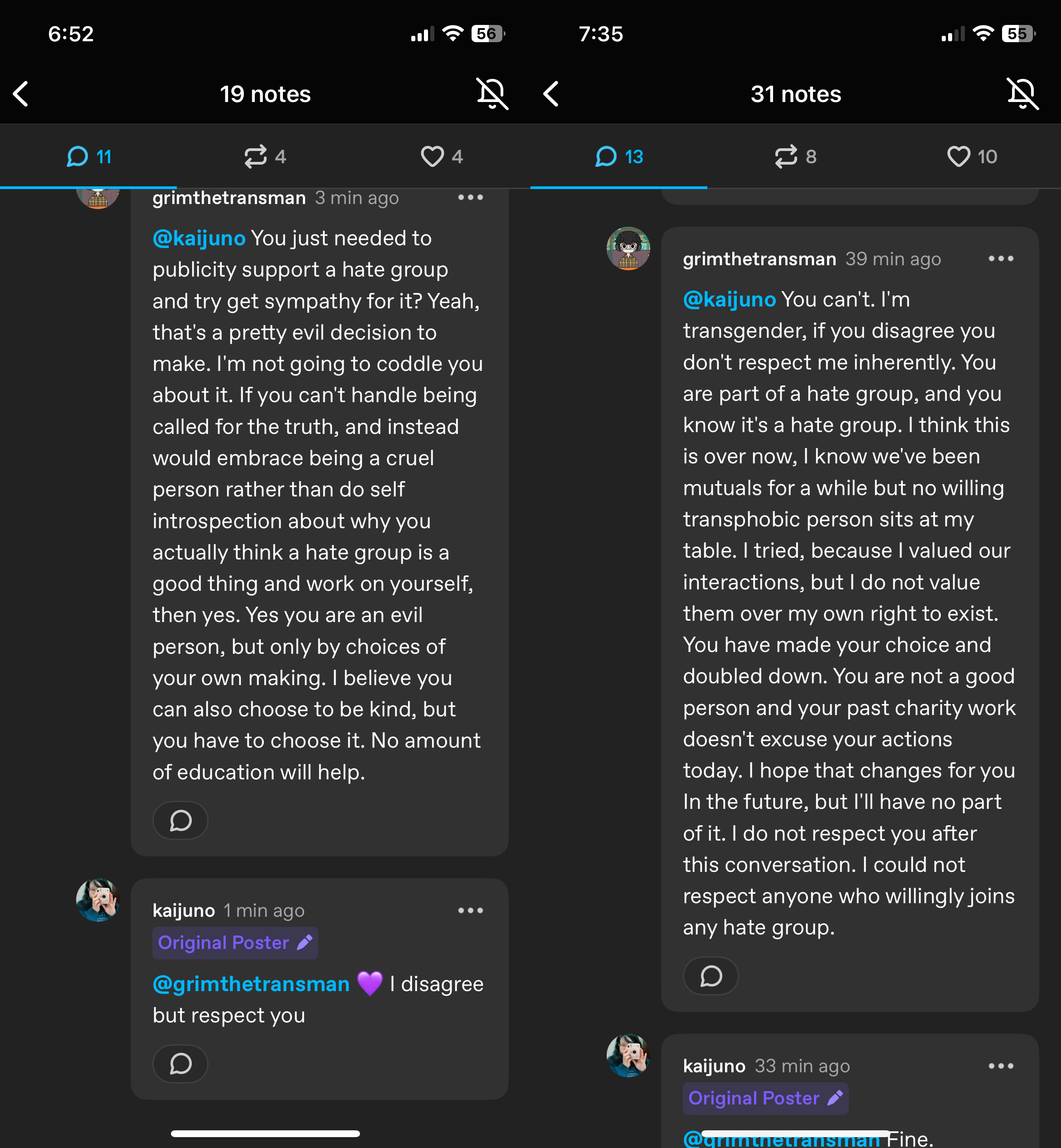Open options menu on grimthetransman 3 min comment
The height and width of the screenshot is (1148, 1061).
[x=471, y=198]
